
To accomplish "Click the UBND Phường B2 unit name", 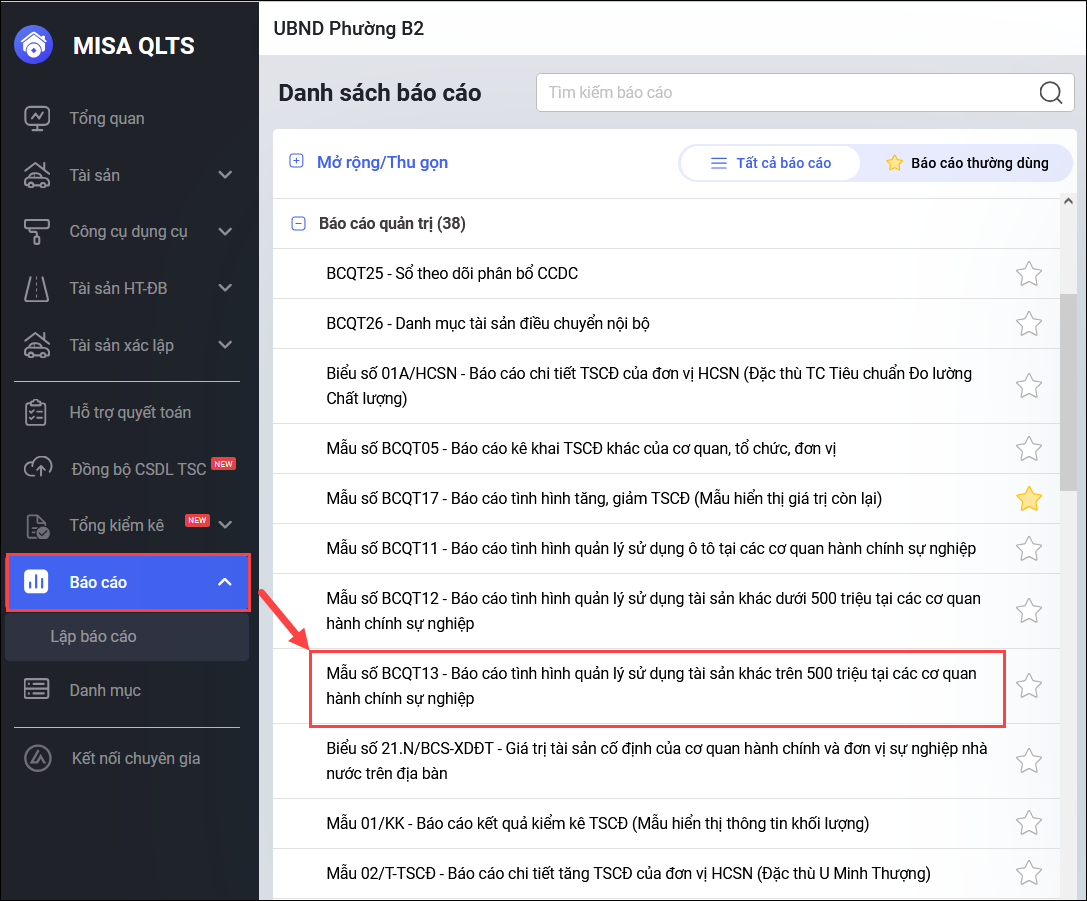I will point(349,28).
